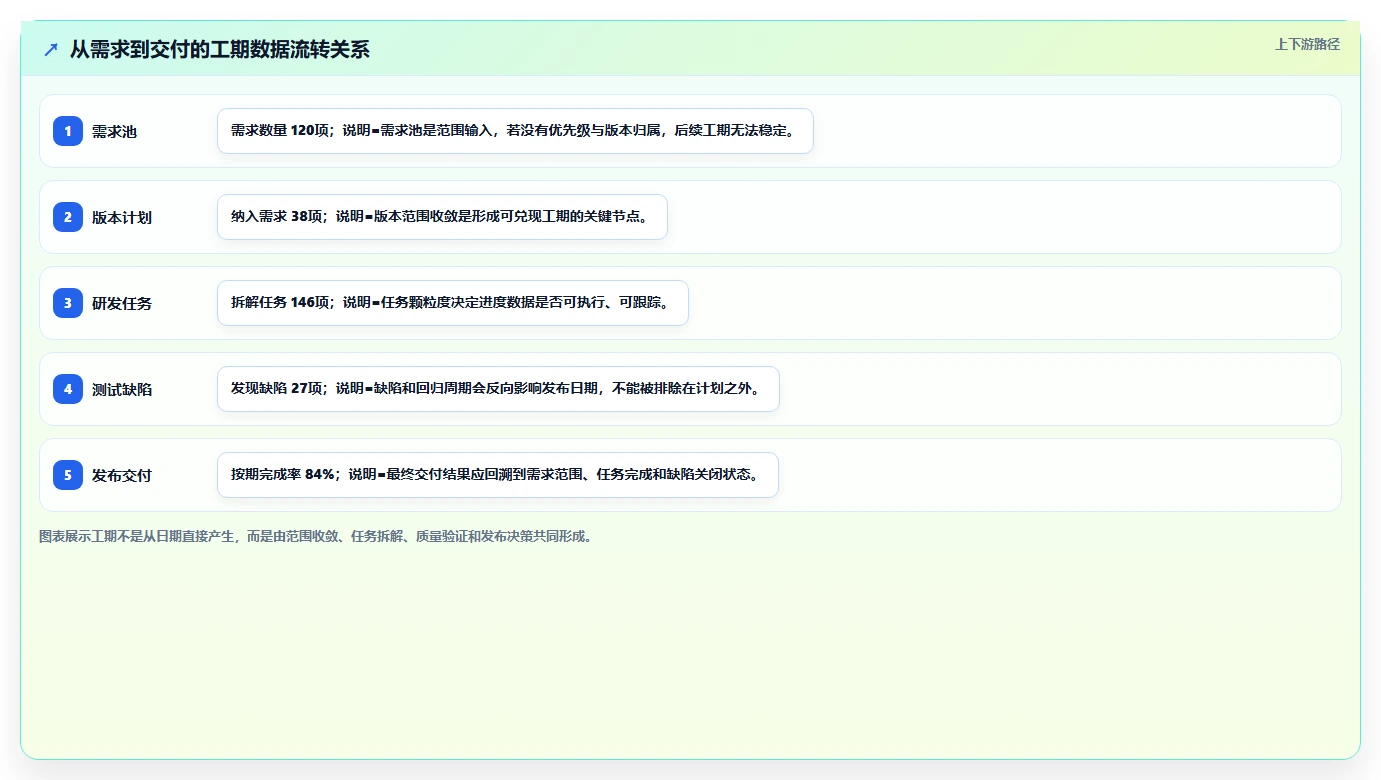The image size is (1381, 780).
Task: Click the footer note starting 图表展示工期
Action: click(318, 536)
